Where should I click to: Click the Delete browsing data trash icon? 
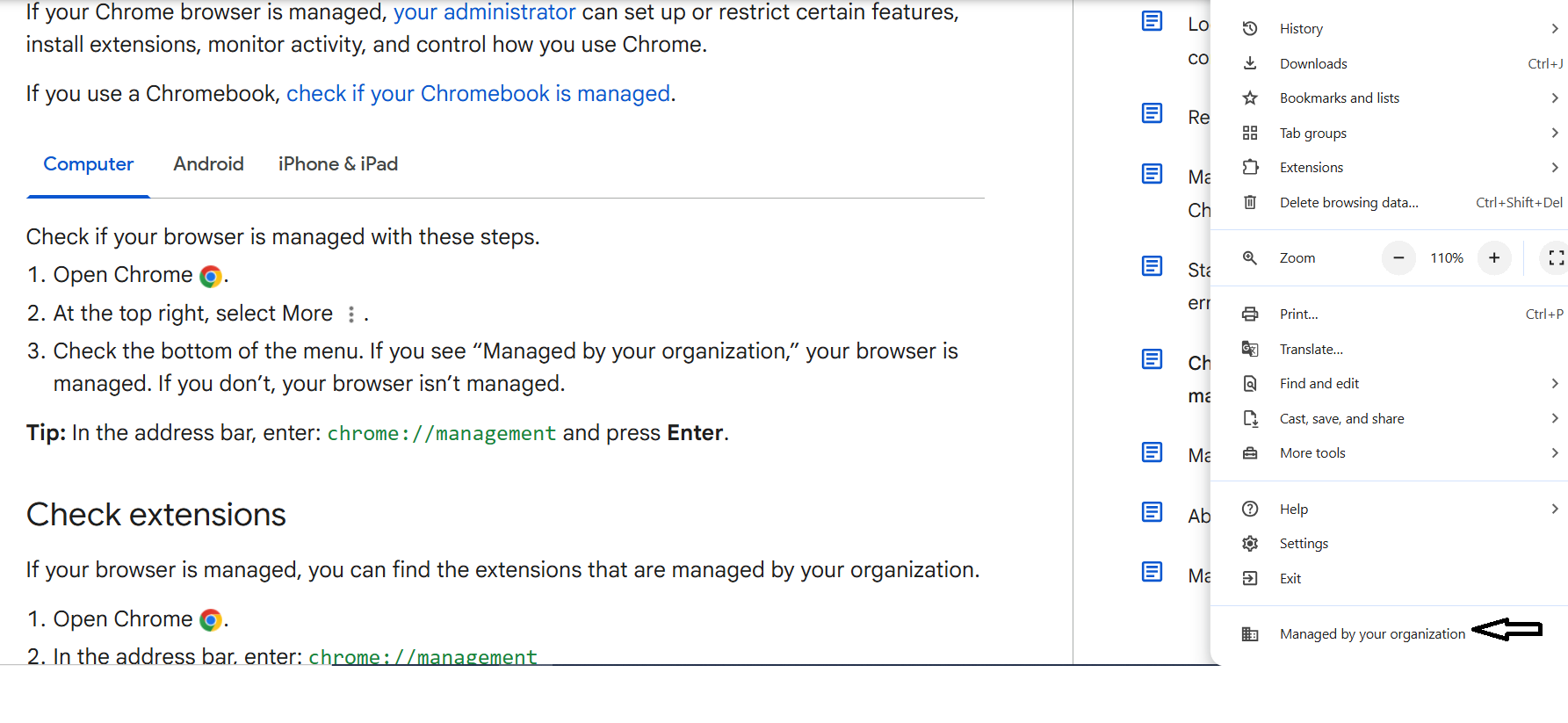(x=1250, y=202)
